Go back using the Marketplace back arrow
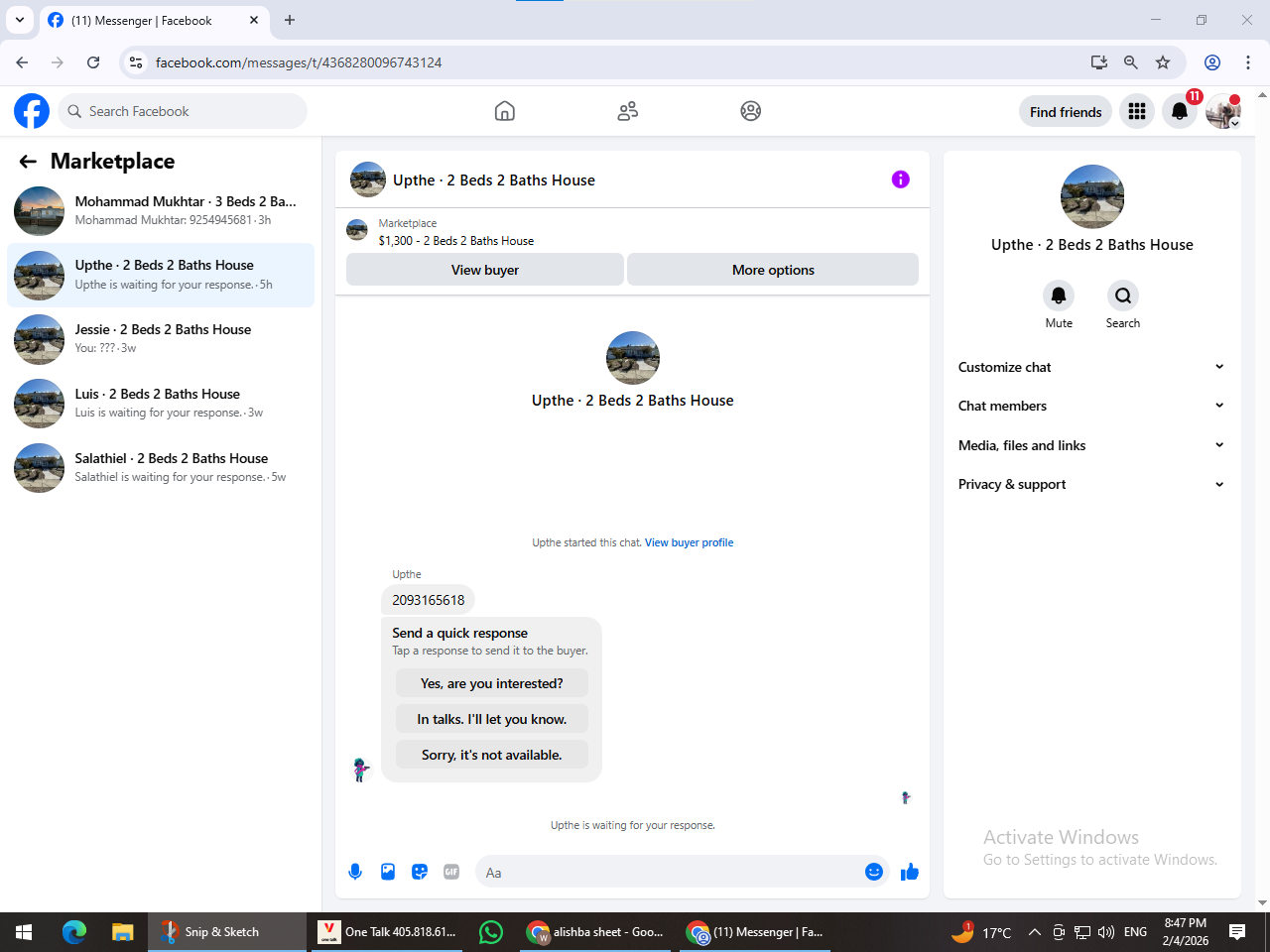The height and width of the screenshot is (952, 1270). [28, 162]
